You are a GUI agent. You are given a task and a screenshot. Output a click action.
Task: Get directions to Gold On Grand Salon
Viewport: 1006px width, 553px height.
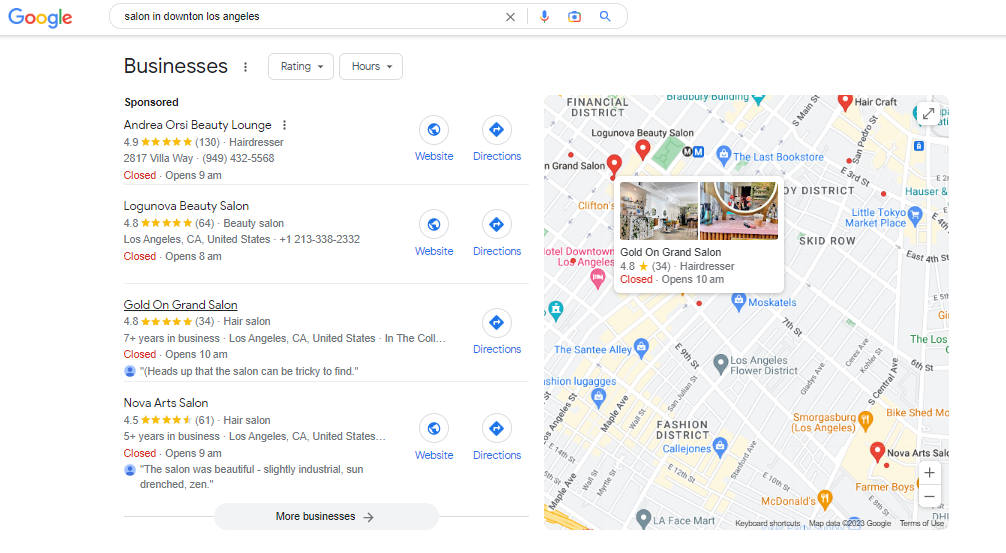(497, 323)
